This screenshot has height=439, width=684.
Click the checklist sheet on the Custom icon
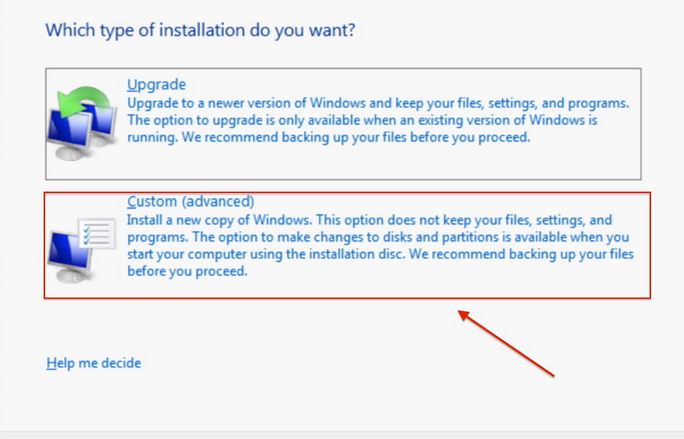pyautogui.click(x=96, y=233)
